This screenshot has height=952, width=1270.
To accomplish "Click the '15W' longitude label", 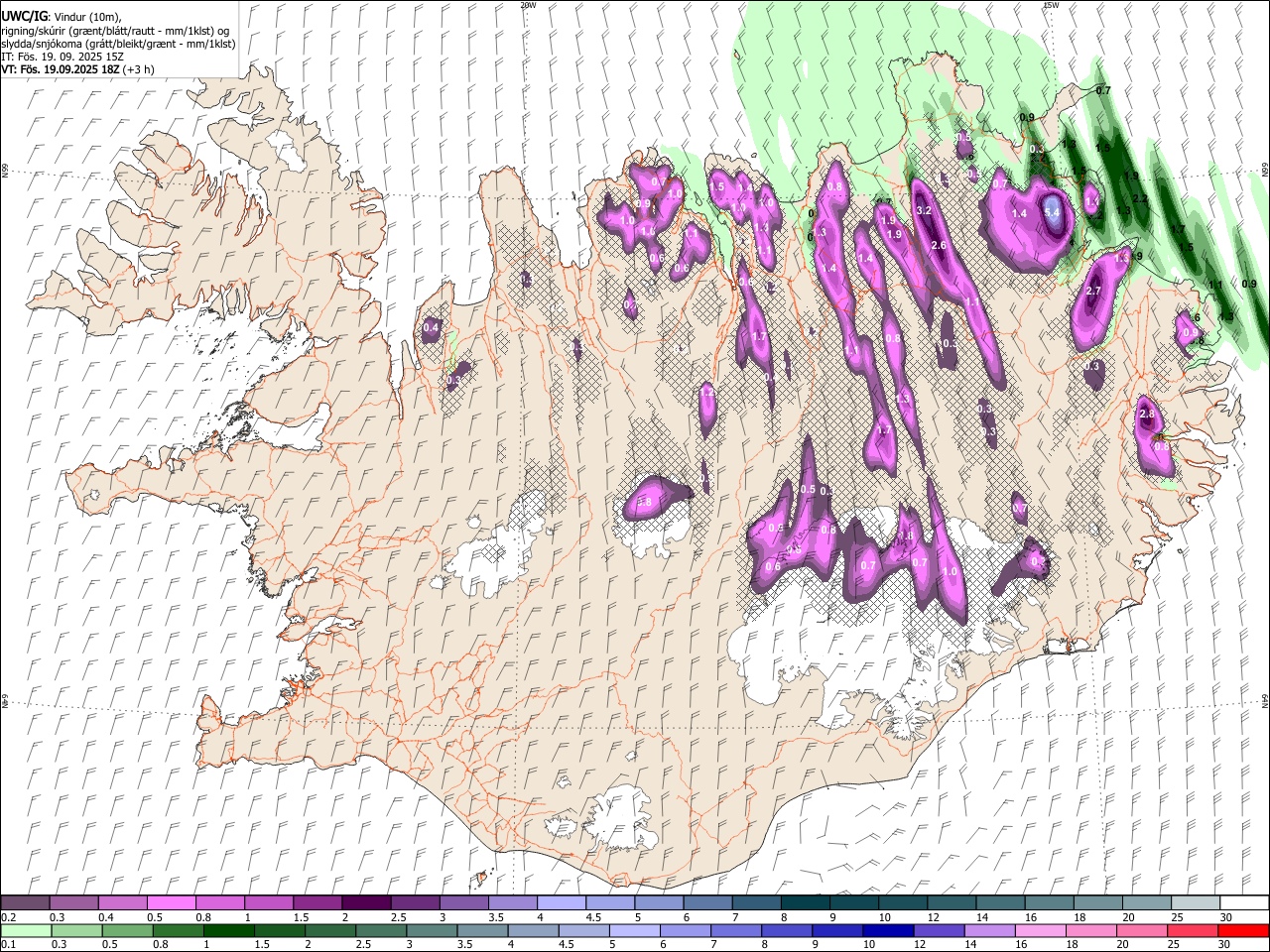I will [1051, 5].
